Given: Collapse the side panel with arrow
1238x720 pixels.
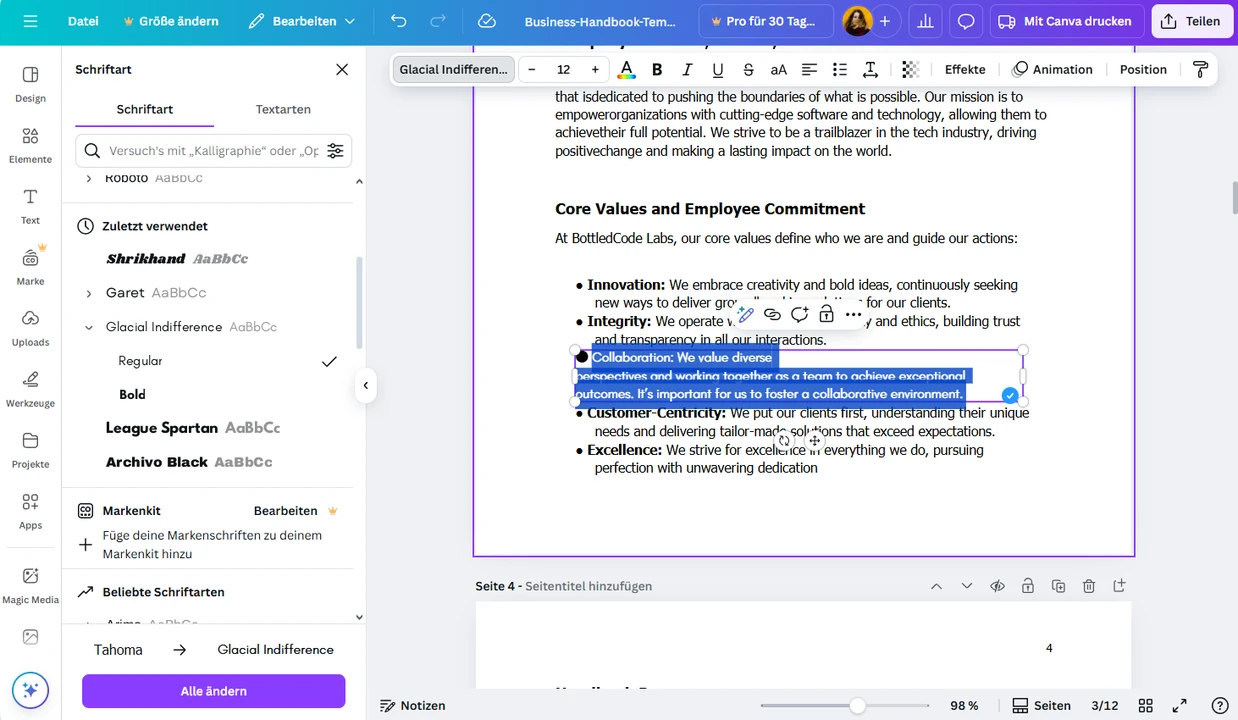Looking at the screenshot, I should pos(366,385).
